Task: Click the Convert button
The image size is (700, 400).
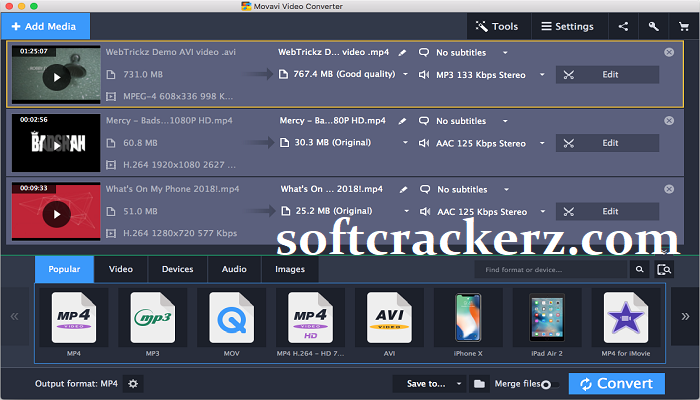Action: [x=617, y=383]
